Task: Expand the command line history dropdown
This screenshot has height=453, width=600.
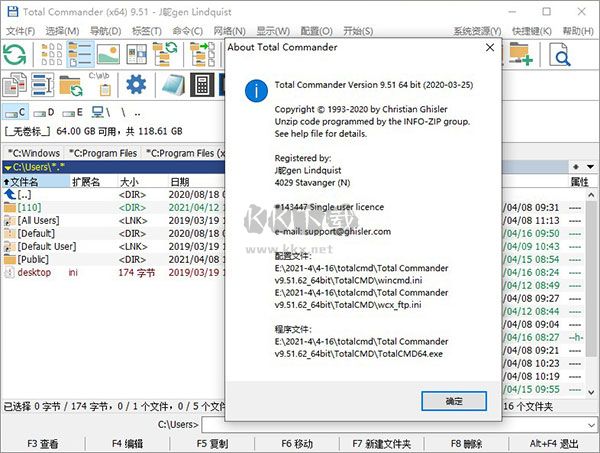Action: [x=591, y=425]
